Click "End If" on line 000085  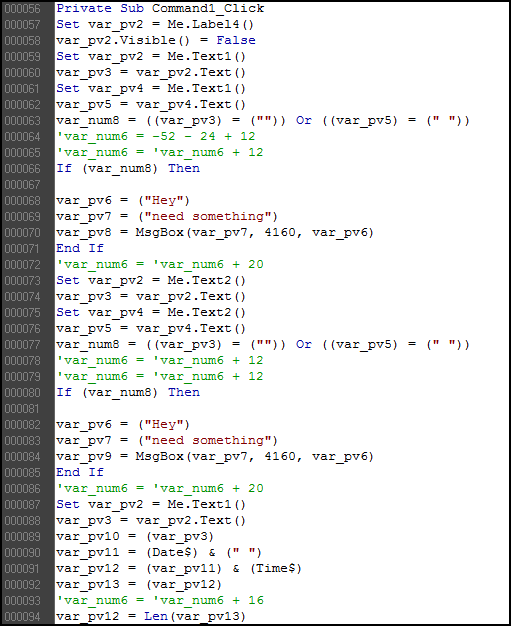tap(80, 473)
